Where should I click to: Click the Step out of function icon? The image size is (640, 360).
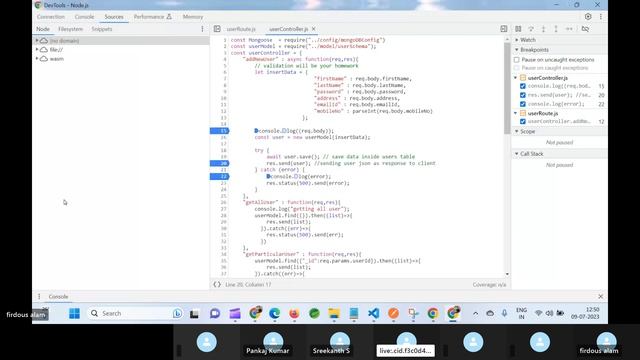point(556,29)
